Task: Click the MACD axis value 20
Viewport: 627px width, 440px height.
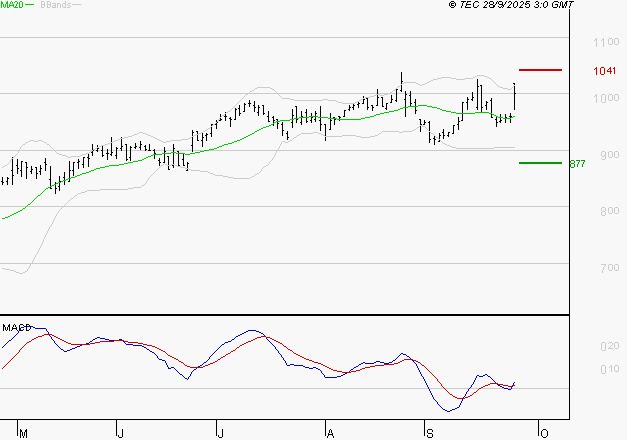Action: [608, 346]
